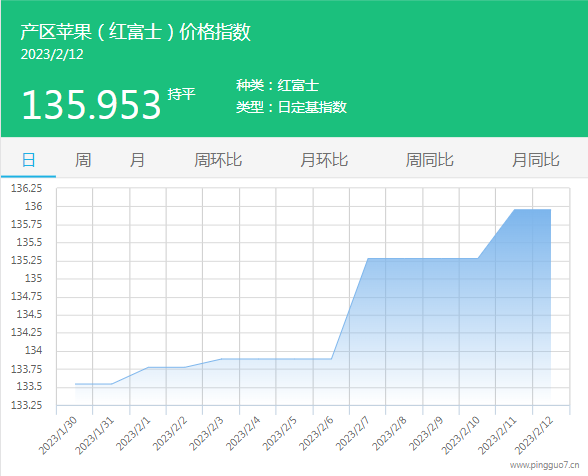Screen dimensions: 588x476
Task: Select the 周同比 tab
Action: [x=430, y=160]
